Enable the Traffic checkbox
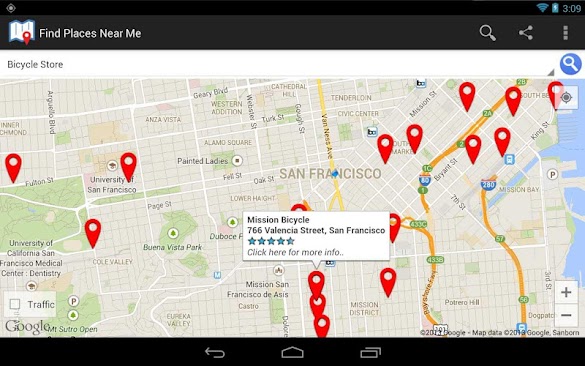Viewport: 585px width, 366px height. click(15, 304)
